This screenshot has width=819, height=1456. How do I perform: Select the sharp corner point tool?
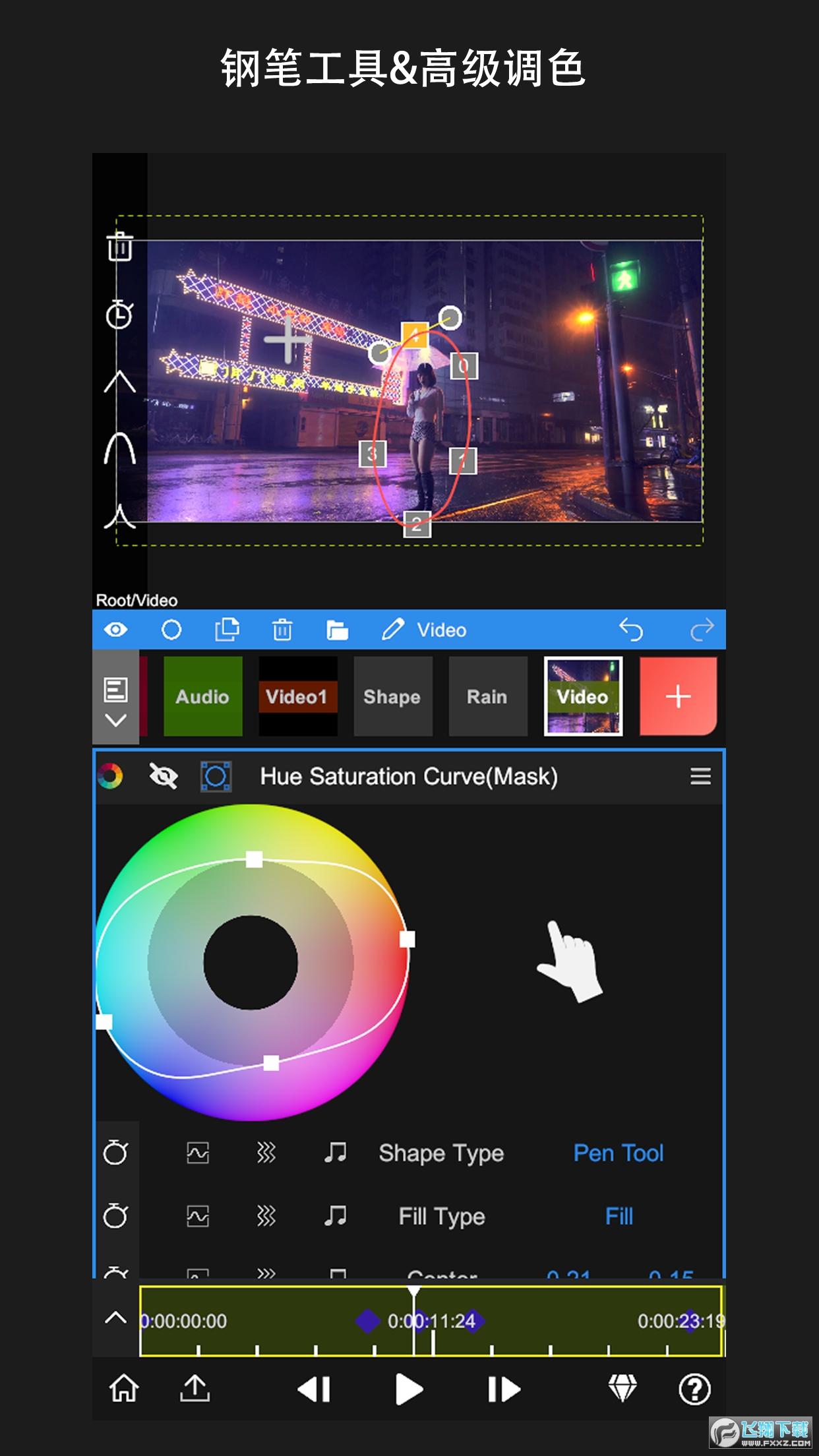click(x=120, y=382)
